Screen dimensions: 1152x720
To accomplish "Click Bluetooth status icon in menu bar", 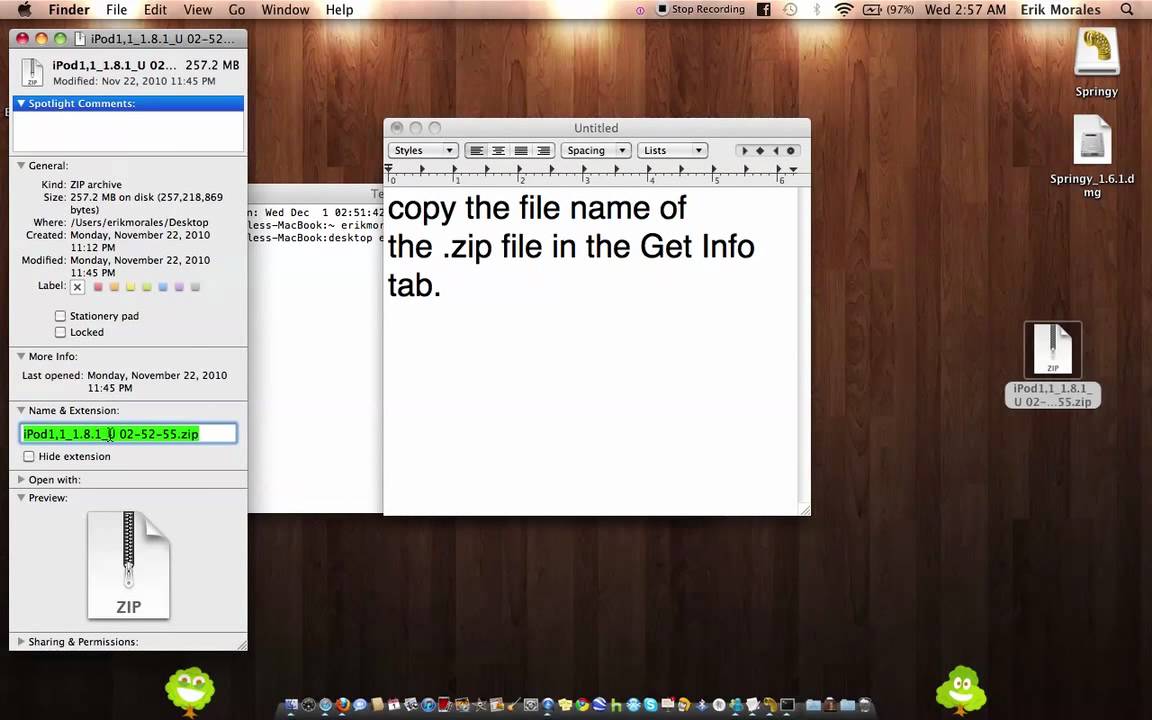I will click(816, 10).
